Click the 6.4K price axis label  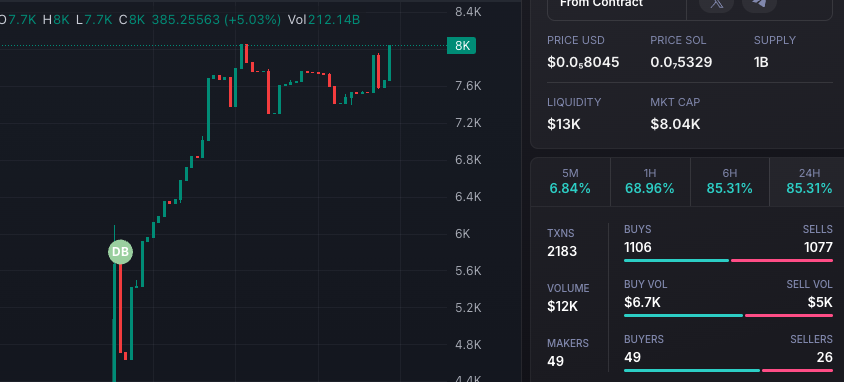pos(468,196)
